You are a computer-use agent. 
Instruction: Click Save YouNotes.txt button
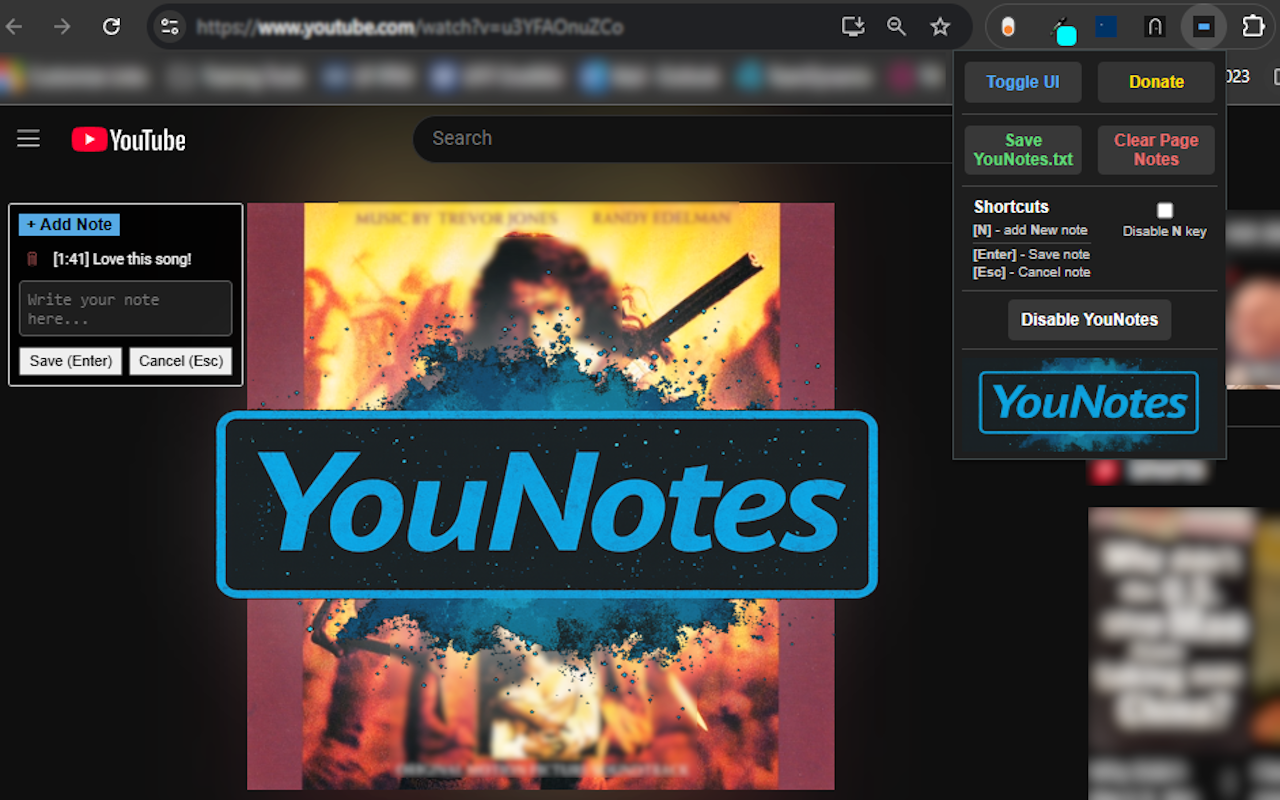coord(1023,150)
